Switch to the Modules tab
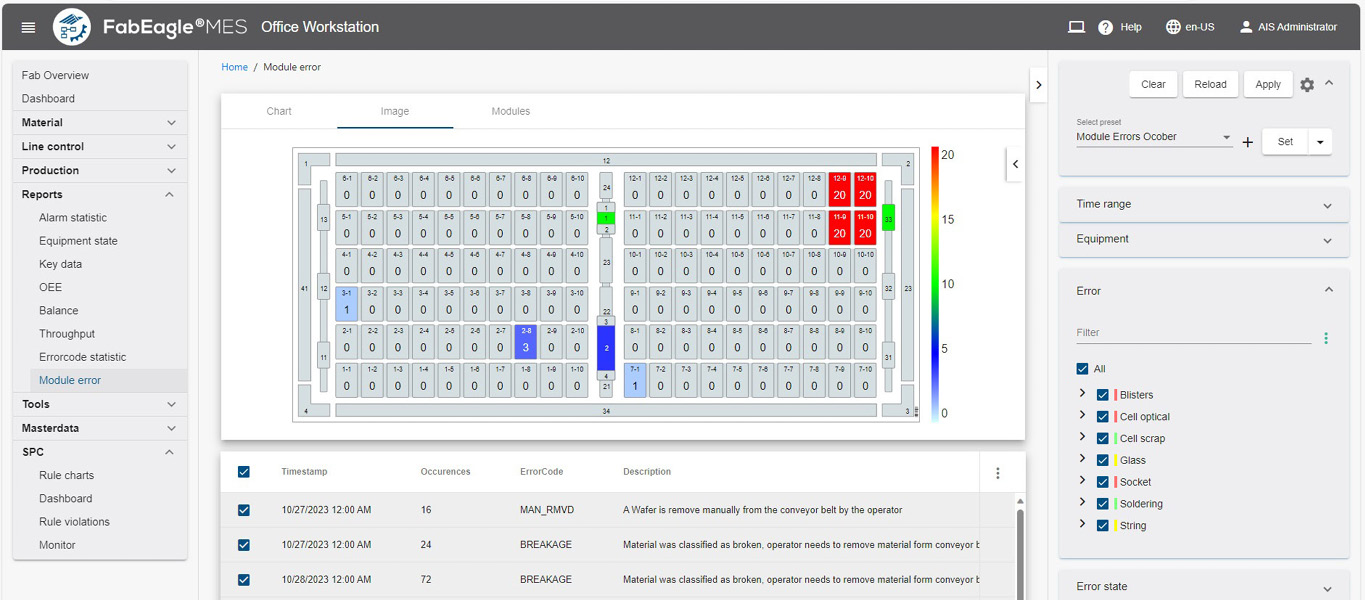Screen dimensions: 1365x600 click(x=510, y=111)
